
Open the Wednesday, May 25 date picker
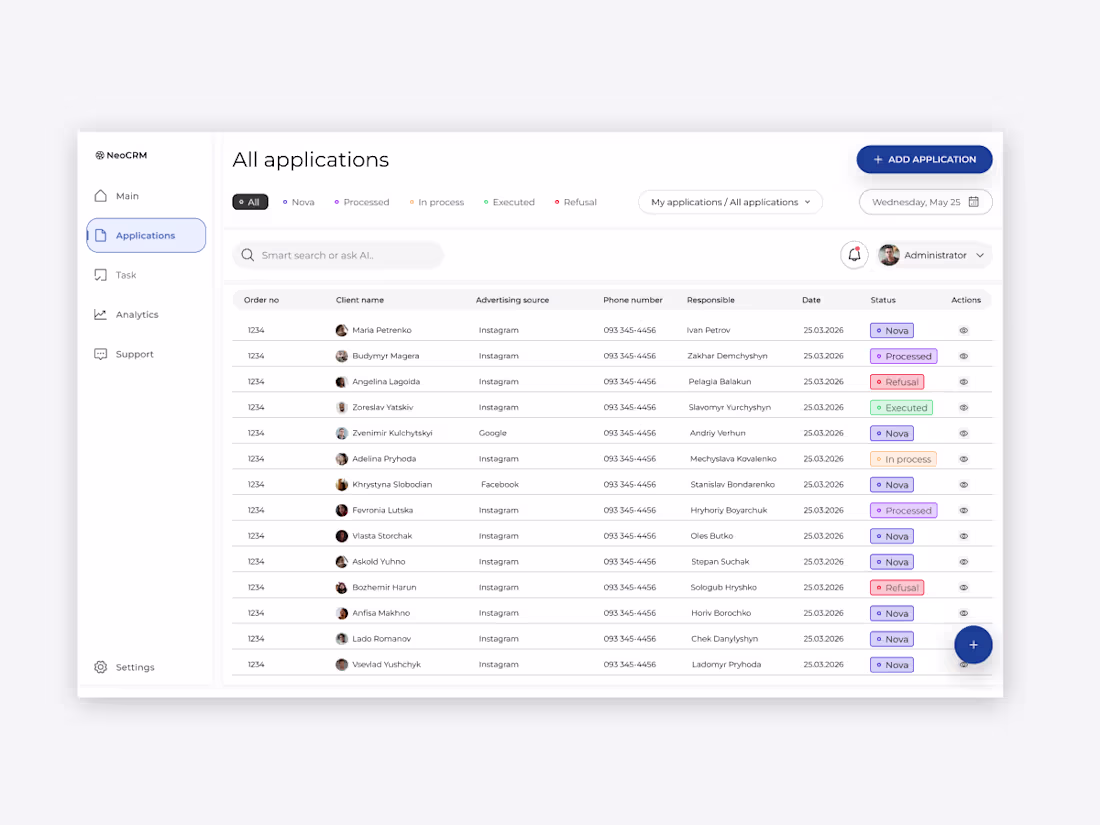click(x=925, y=202)
